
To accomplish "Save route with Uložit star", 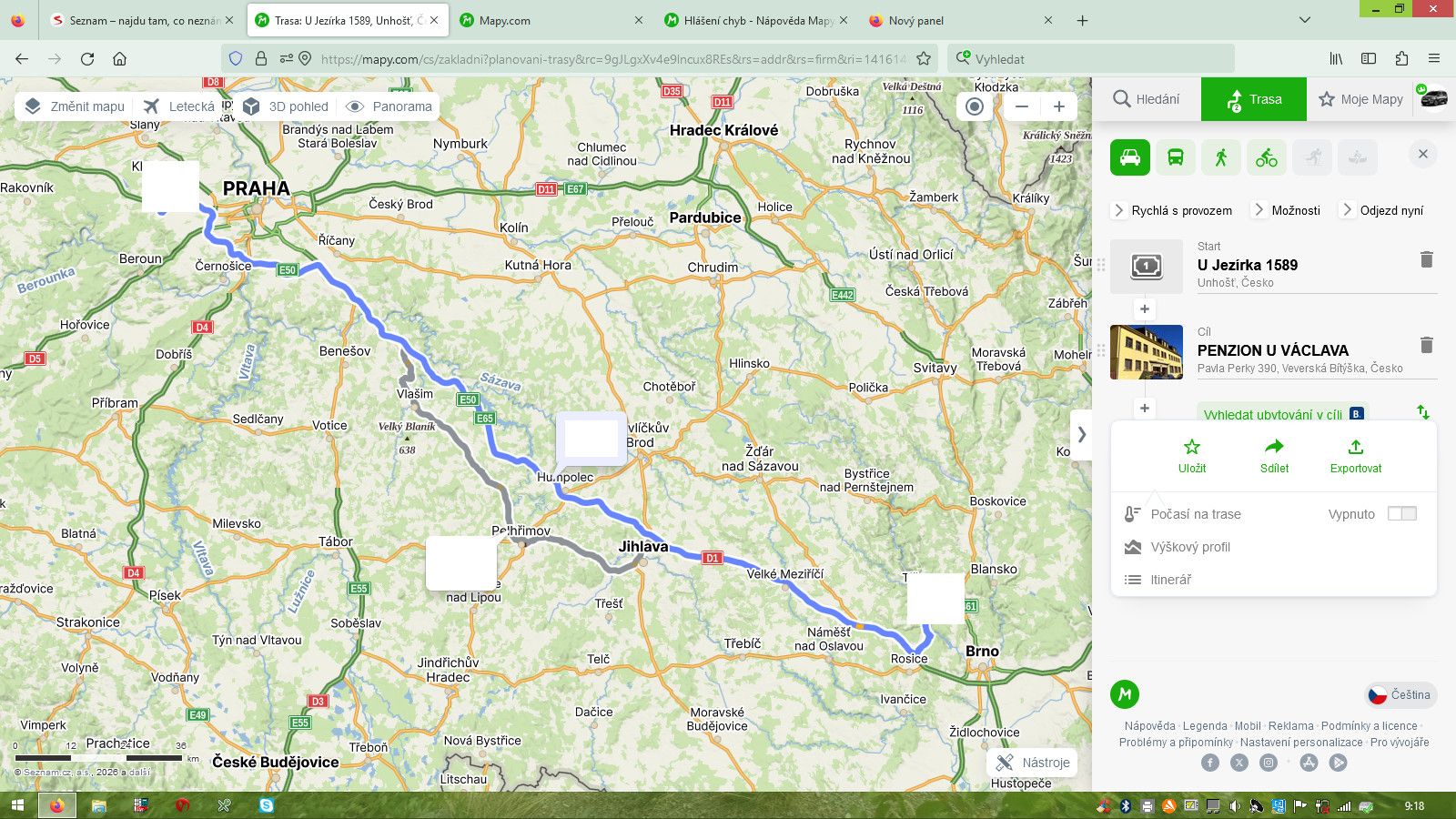I will [1192, 456].
